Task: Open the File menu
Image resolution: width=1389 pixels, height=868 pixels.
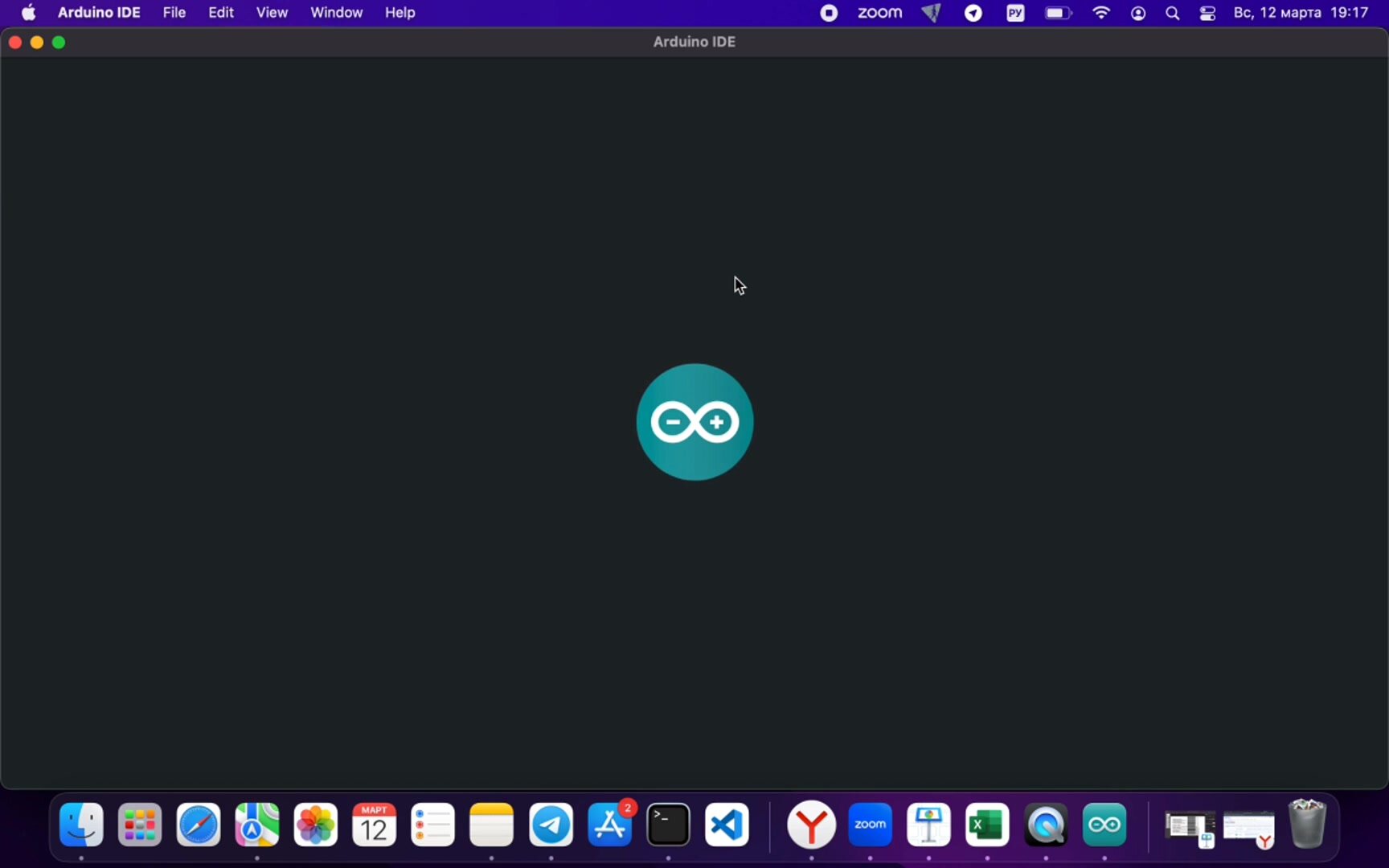Action: click(174, 13)
